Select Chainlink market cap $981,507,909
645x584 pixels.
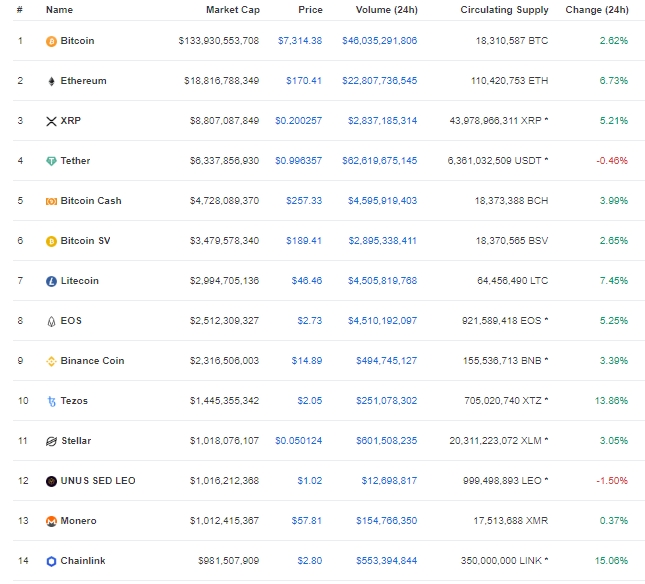tap(229, 561)
